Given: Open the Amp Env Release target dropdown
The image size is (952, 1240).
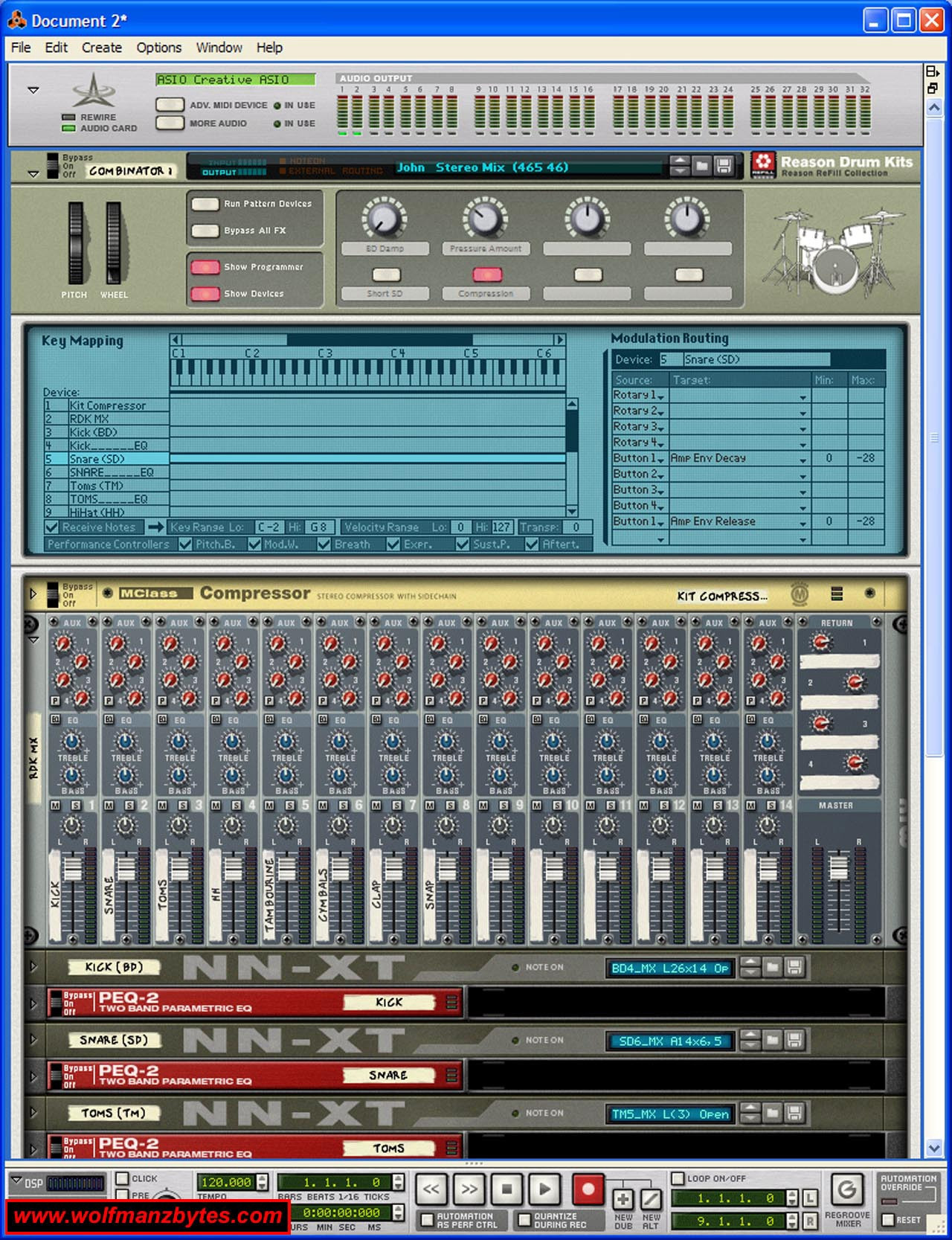Looking at the screenshot, I should pos(803,523).
